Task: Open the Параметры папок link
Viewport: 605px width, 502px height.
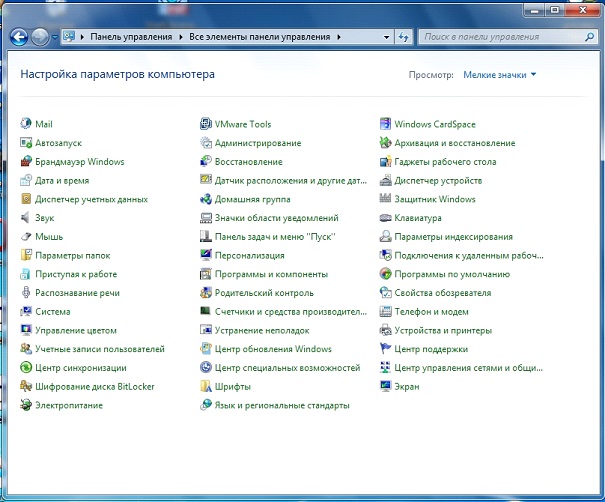Action: click(73, 255)
